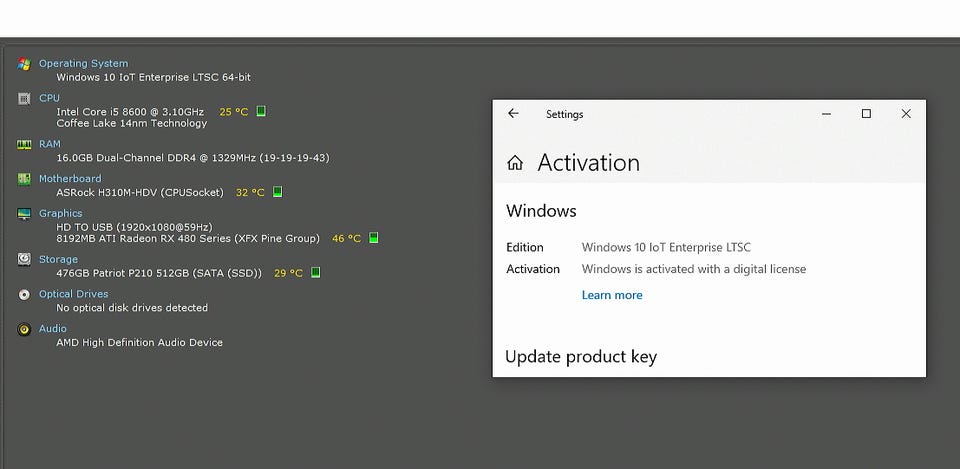Open the Operating System section heading
The height and width of the screenshot is (469, 960).
point(83,64)
